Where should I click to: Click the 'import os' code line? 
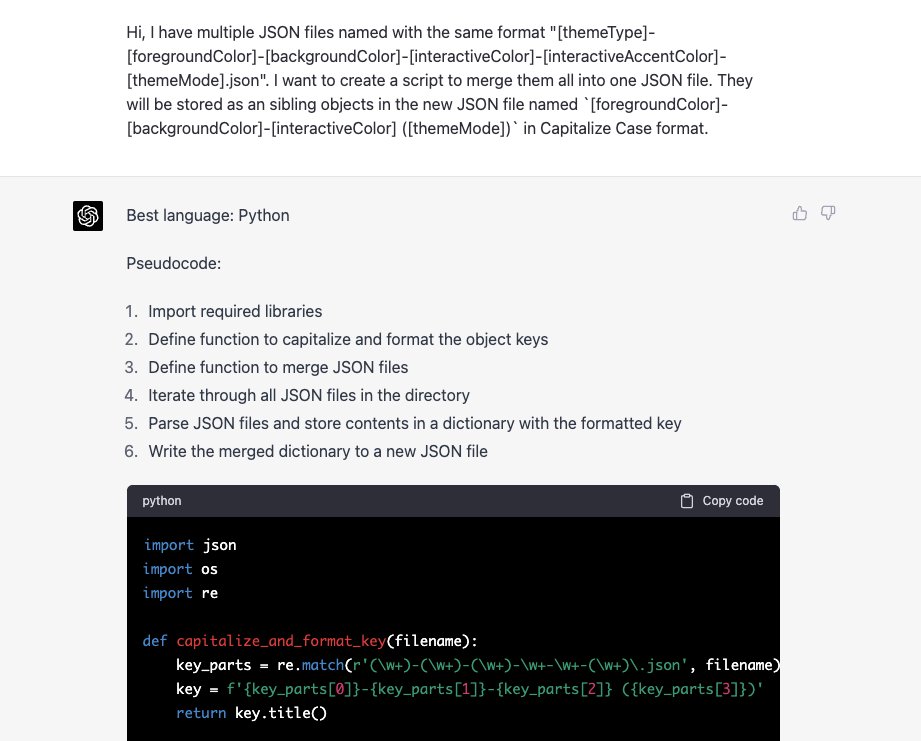(180, 570)
